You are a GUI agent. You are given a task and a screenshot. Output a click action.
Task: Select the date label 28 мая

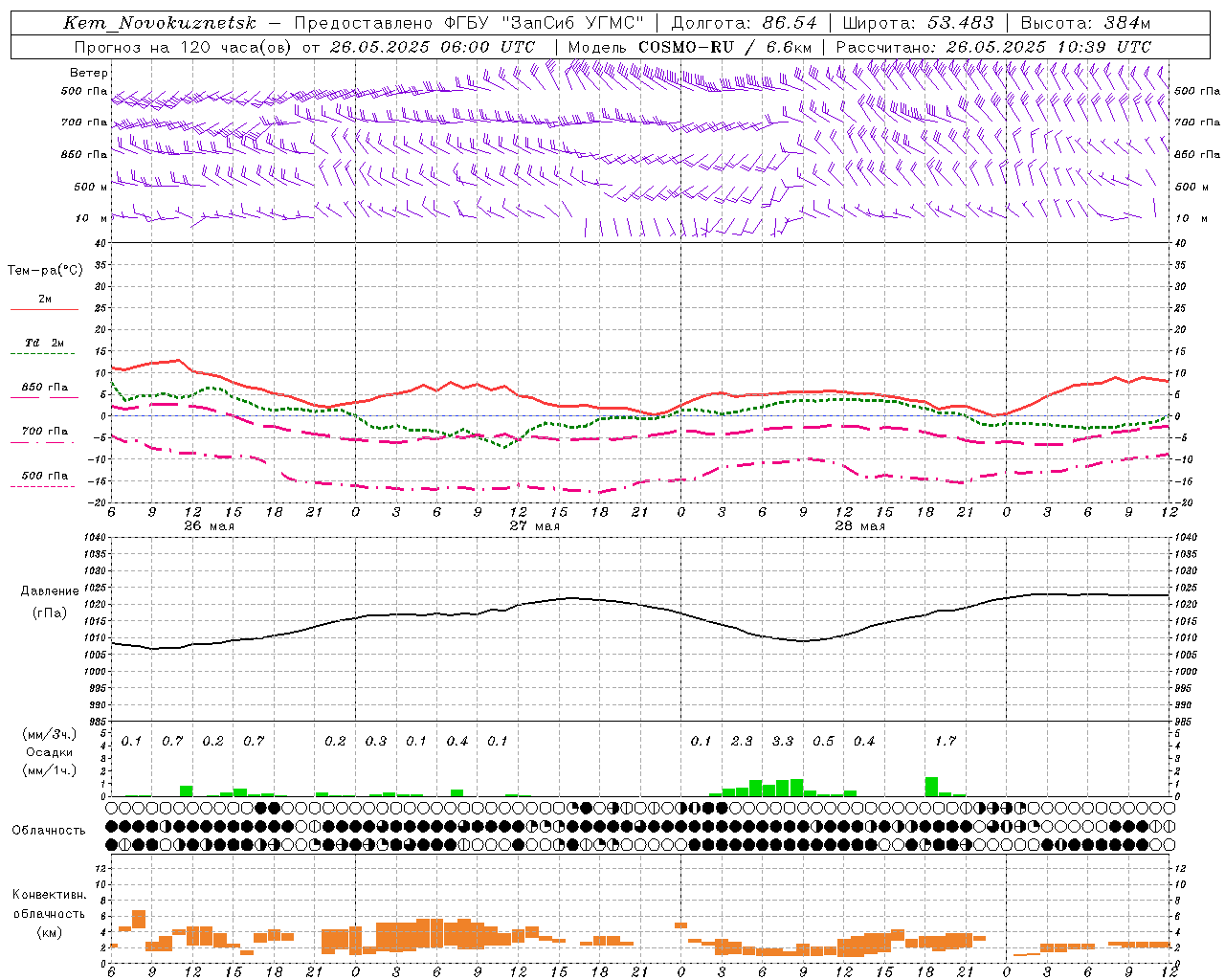point(859,526)
